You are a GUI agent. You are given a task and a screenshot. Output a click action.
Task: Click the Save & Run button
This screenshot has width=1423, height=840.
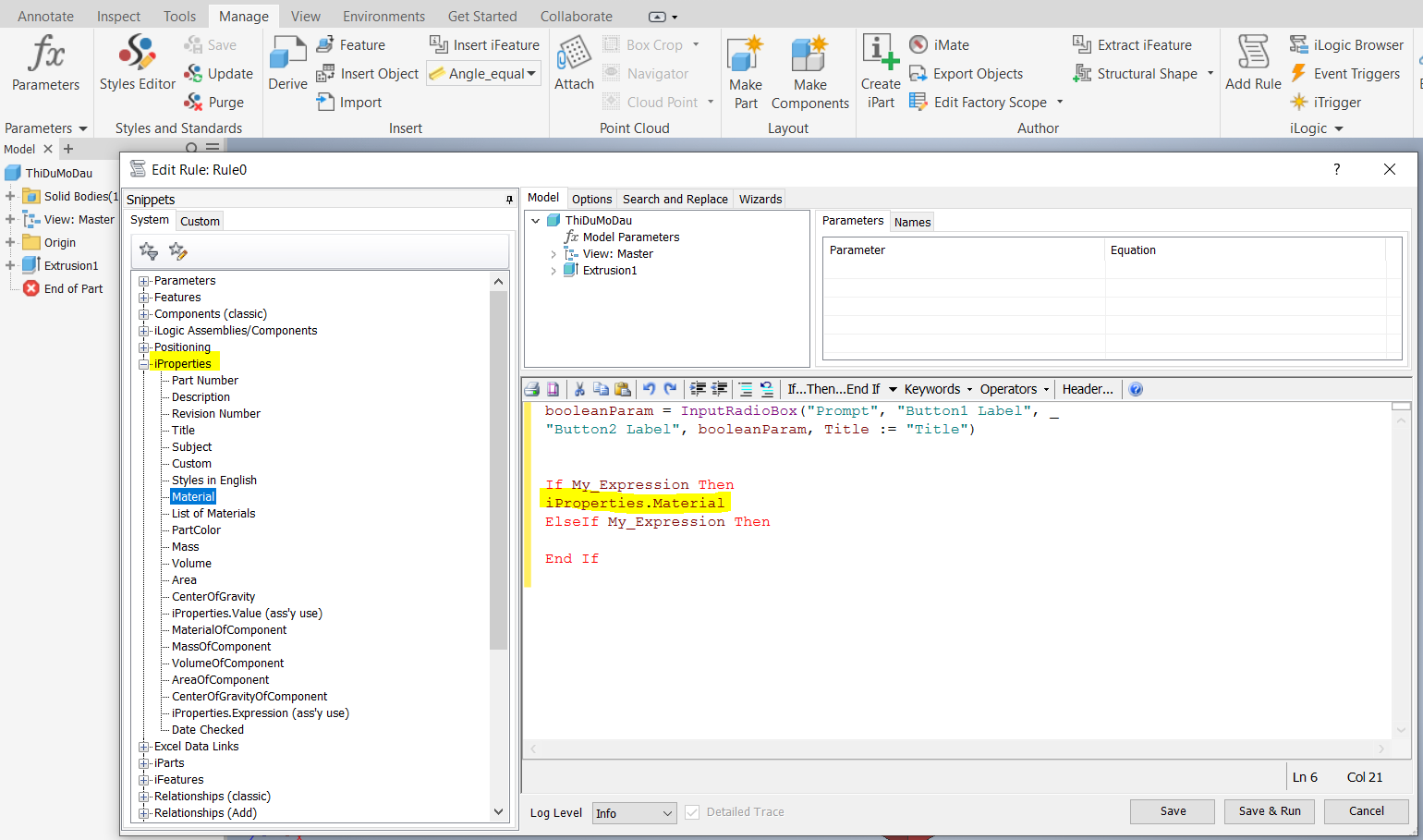click(x=1269, y=810)
